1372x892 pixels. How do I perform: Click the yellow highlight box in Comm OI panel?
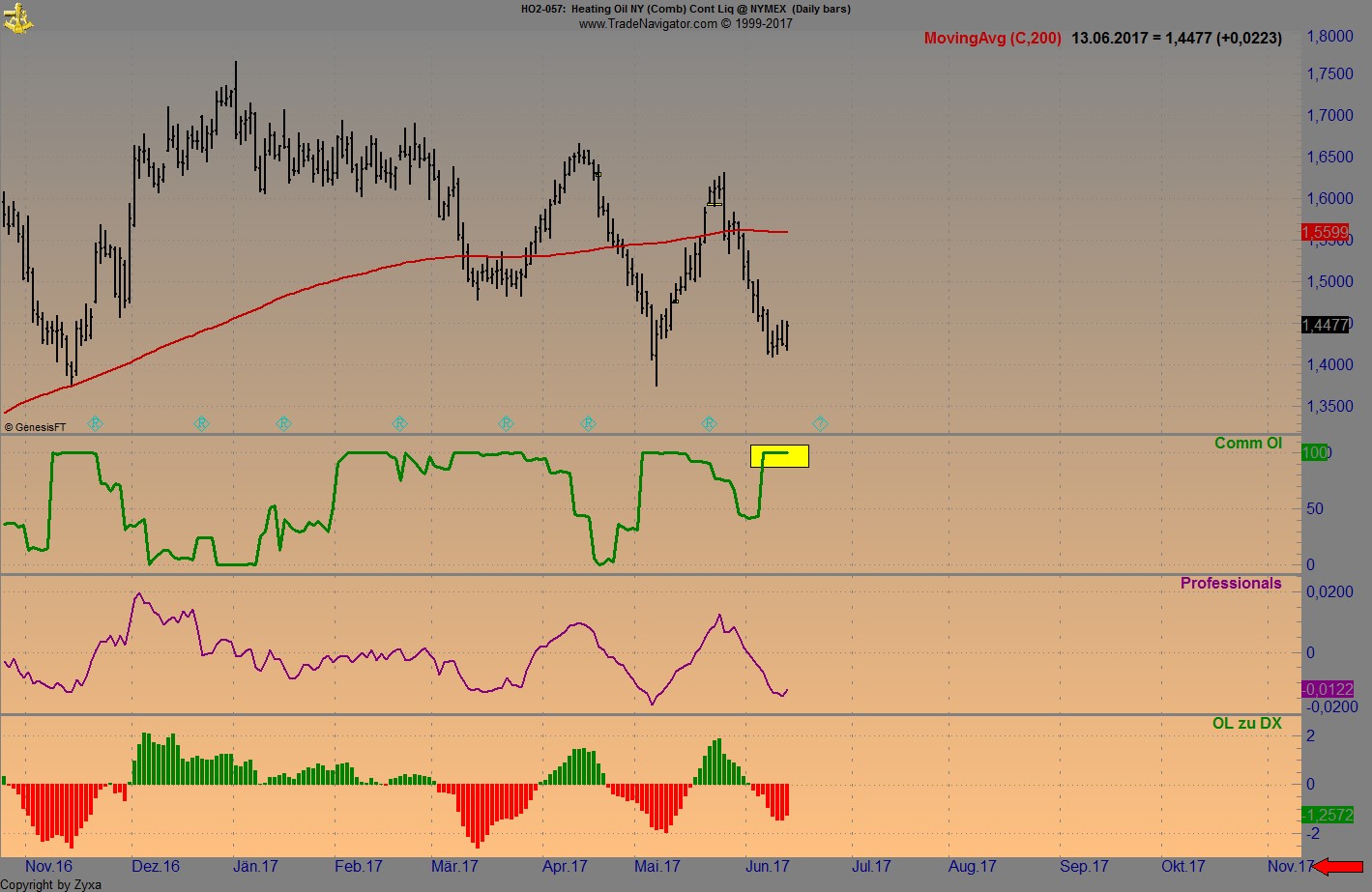[x=779, y=456]
